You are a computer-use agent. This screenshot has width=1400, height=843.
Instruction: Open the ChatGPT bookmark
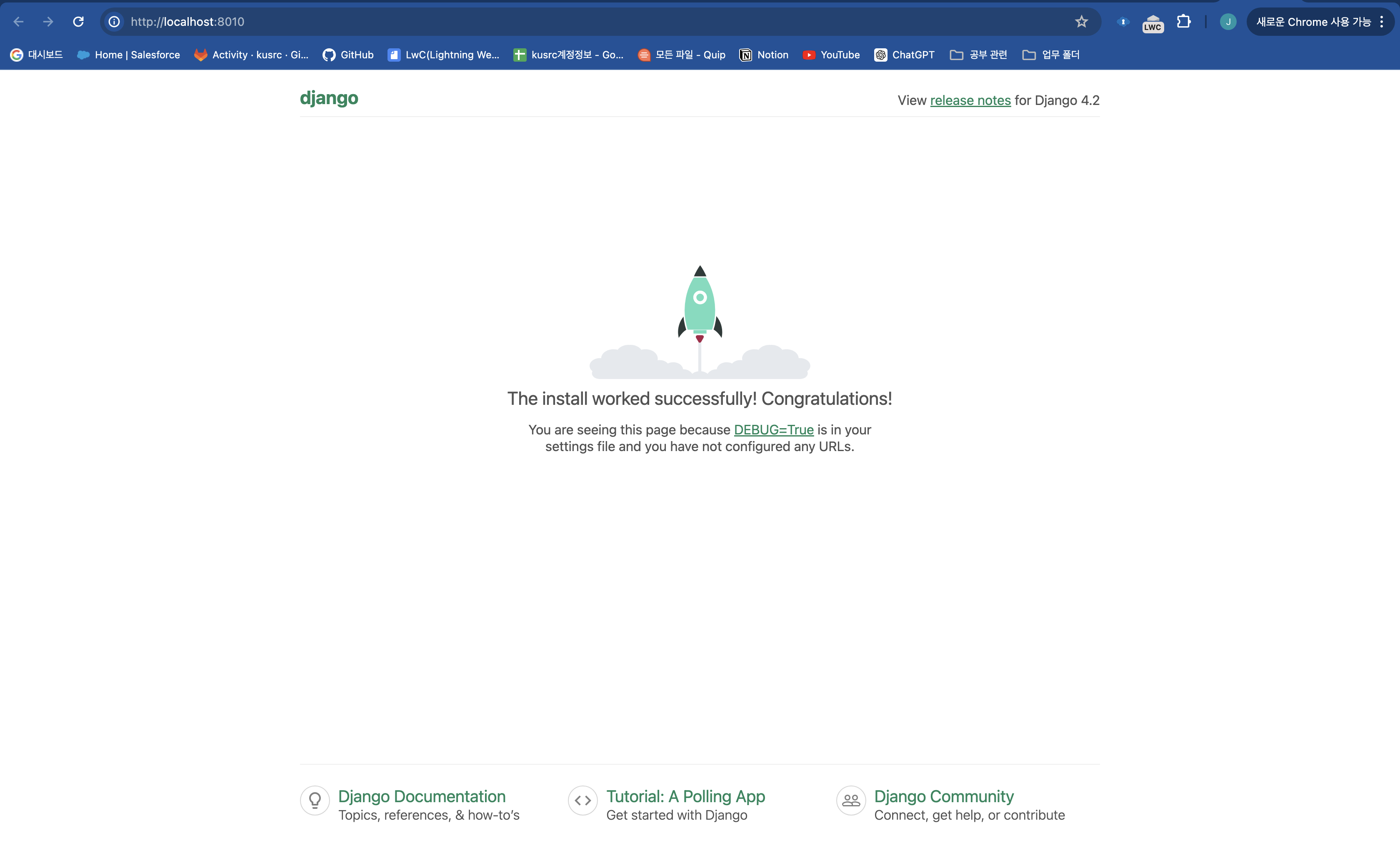pyautogui.click(x=904, y=55)
